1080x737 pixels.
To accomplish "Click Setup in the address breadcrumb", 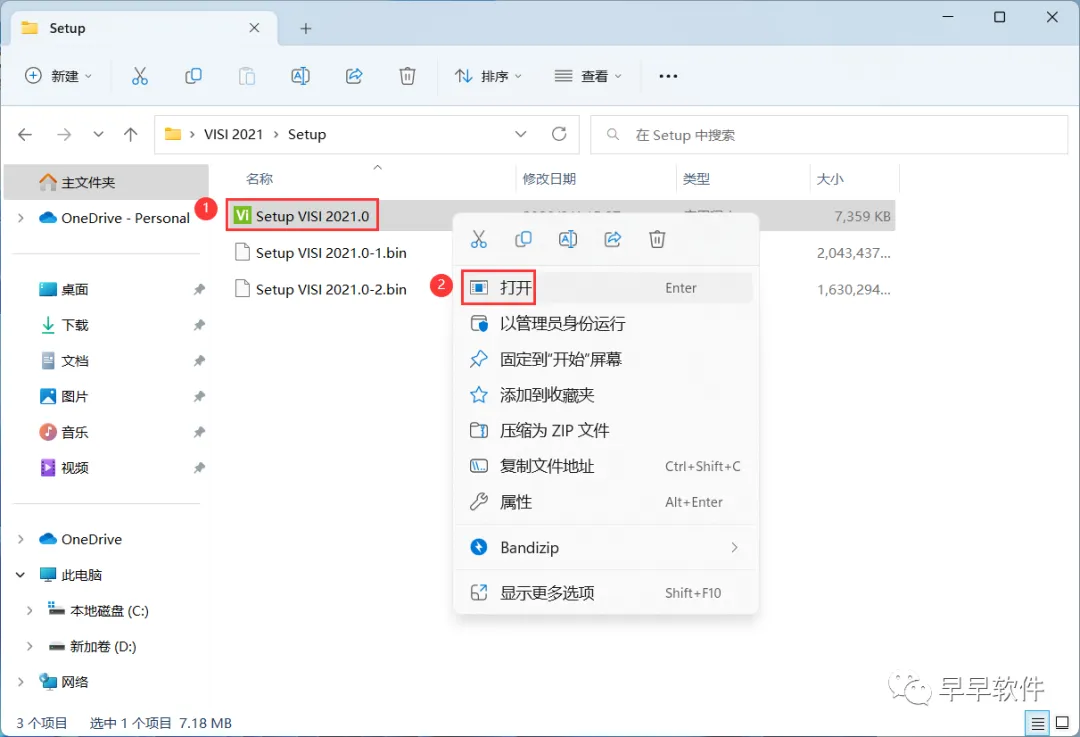I will 307,134.
